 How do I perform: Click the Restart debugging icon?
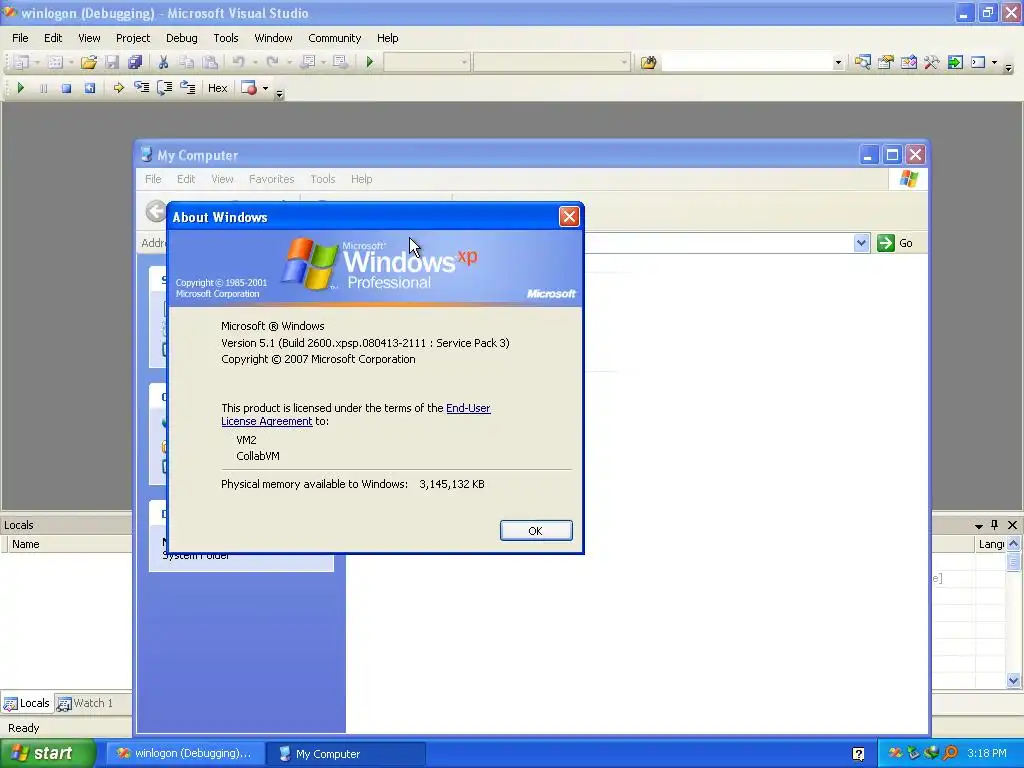[x=89, y=88]
